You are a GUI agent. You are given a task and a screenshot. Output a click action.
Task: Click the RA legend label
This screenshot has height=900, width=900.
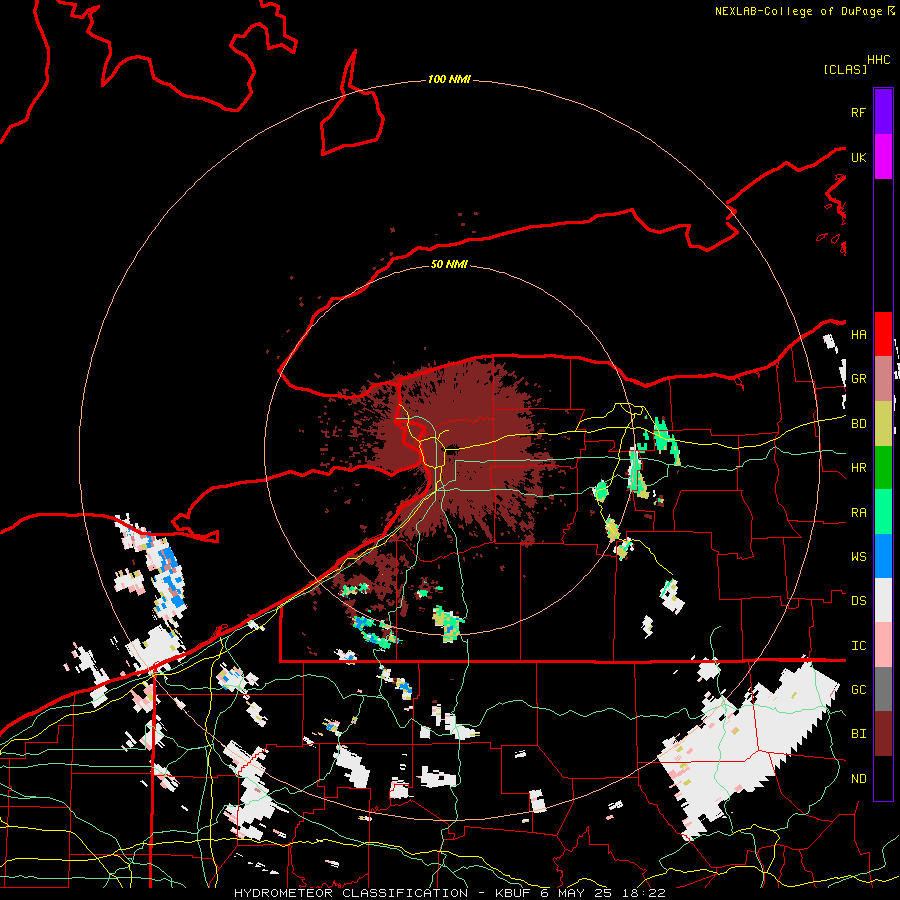[x=858, y=513]
